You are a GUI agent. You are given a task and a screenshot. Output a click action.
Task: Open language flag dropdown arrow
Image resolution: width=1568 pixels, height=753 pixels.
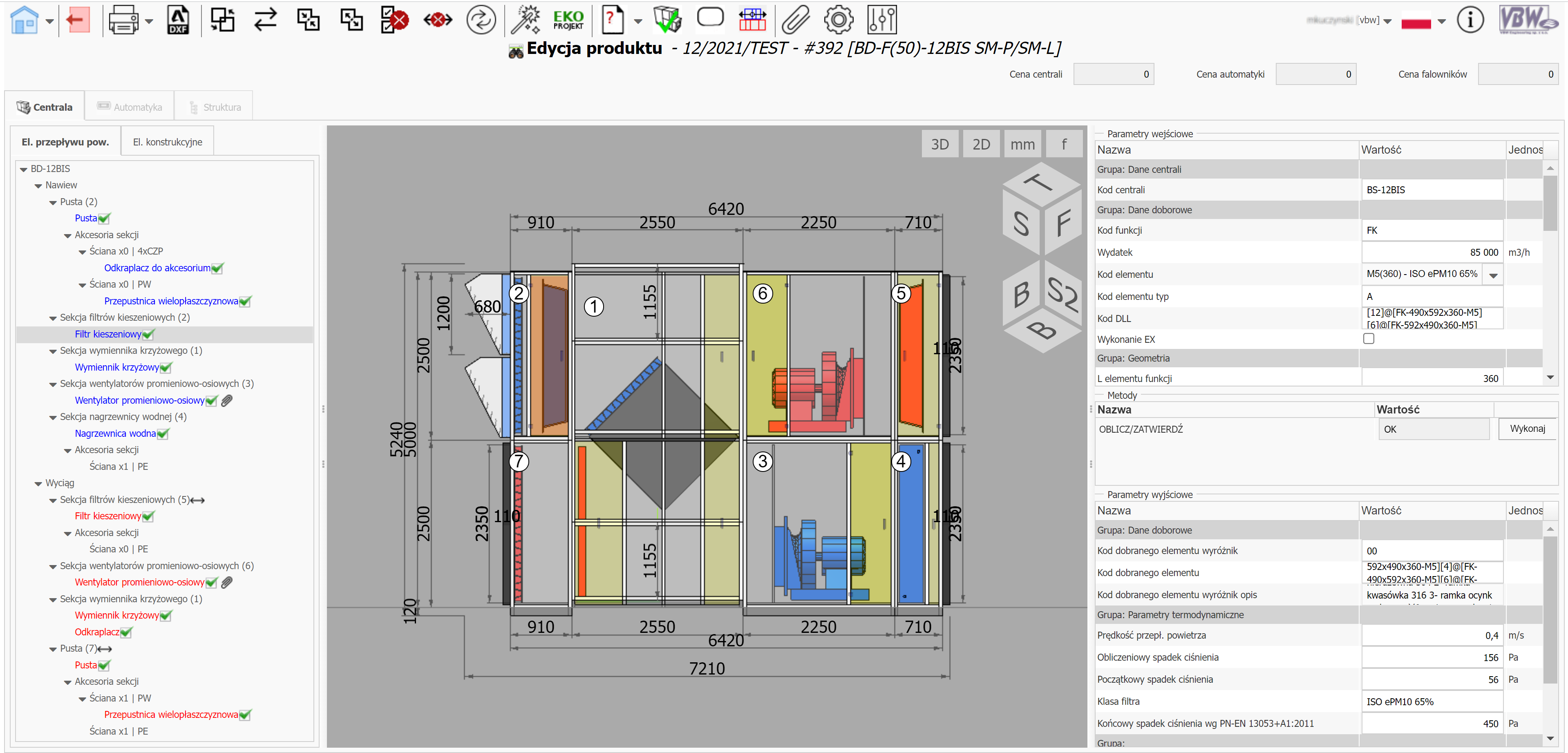pyautogui.click(x=1441, y=21)
